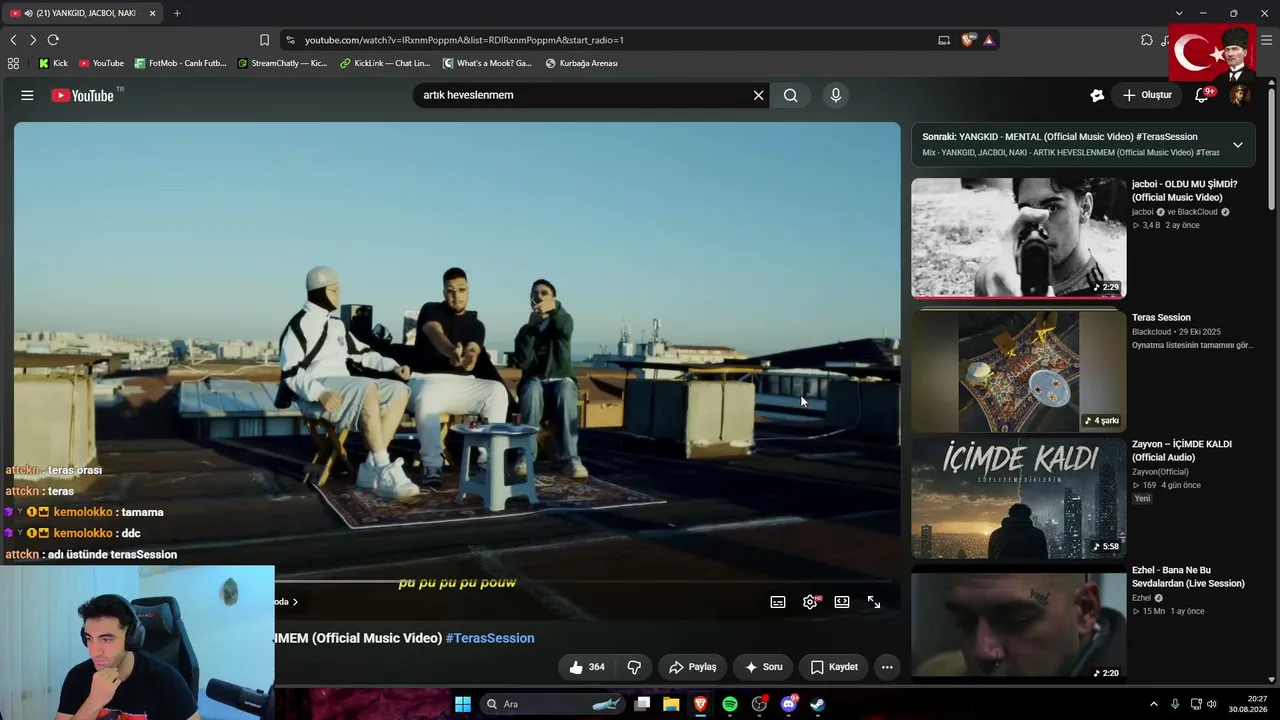Go forward with browser forward arrow
Image resolution: width=1280 pixels, height=720 pixels.
click(33, 40)
